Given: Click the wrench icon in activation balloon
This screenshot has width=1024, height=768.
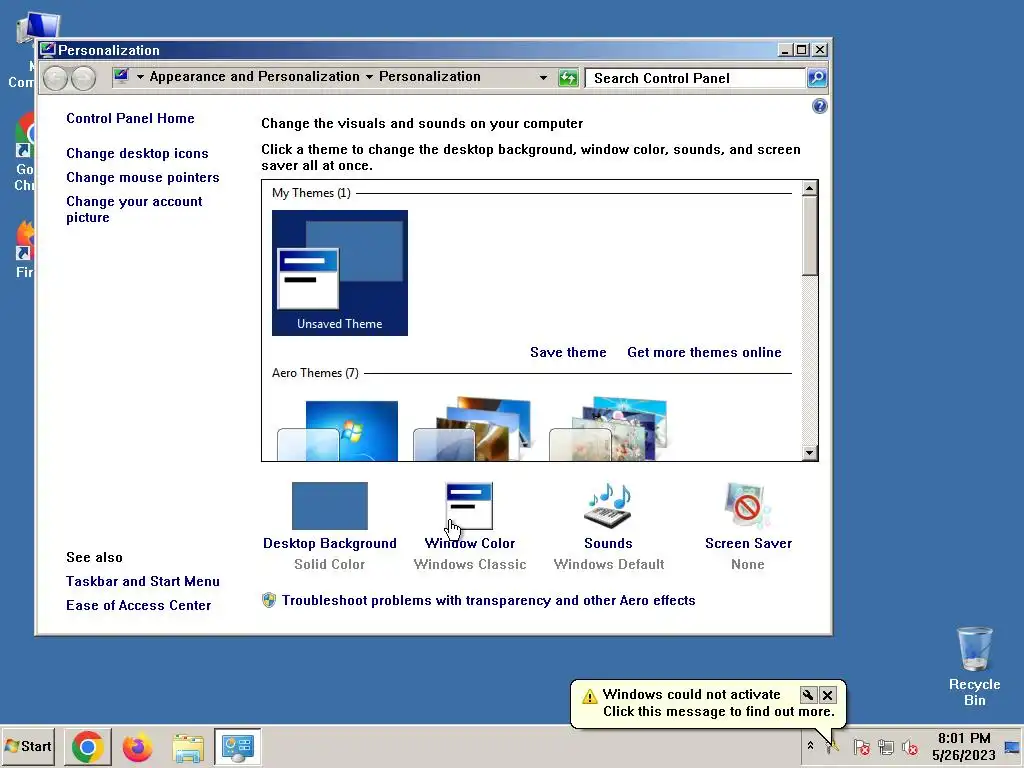Looking at the screenshot, I should [808, 695].
